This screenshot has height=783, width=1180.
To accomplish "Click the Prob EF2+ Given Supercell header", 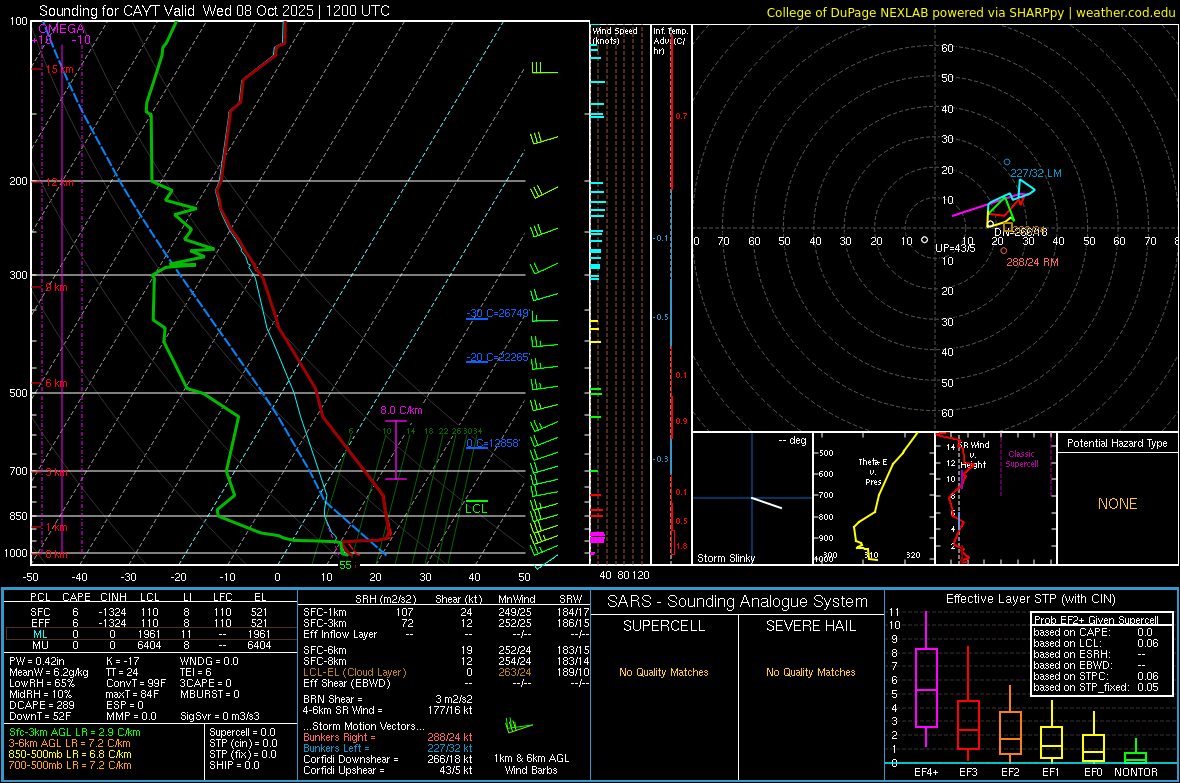I will coord(1096,620).
